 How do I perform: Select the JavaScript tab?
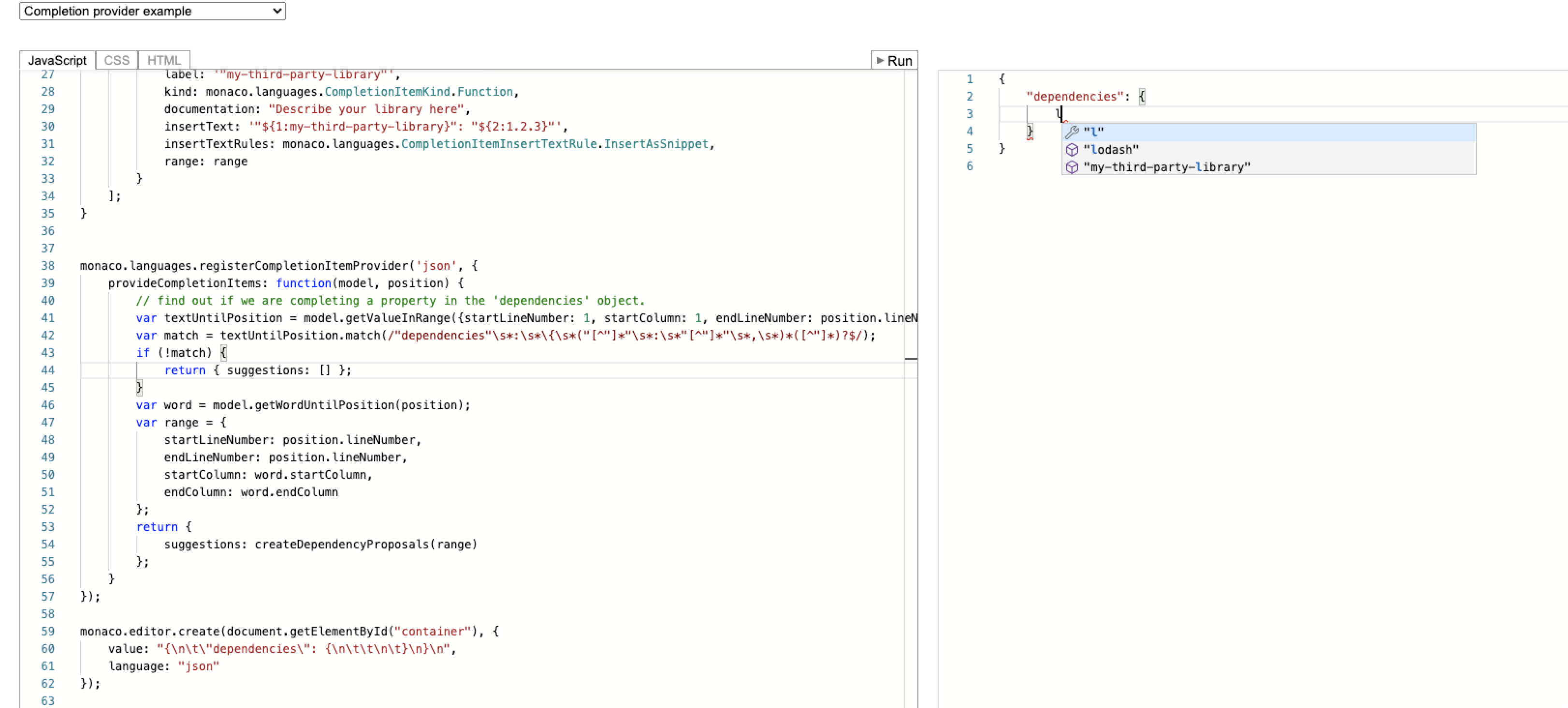coord(58,59)
